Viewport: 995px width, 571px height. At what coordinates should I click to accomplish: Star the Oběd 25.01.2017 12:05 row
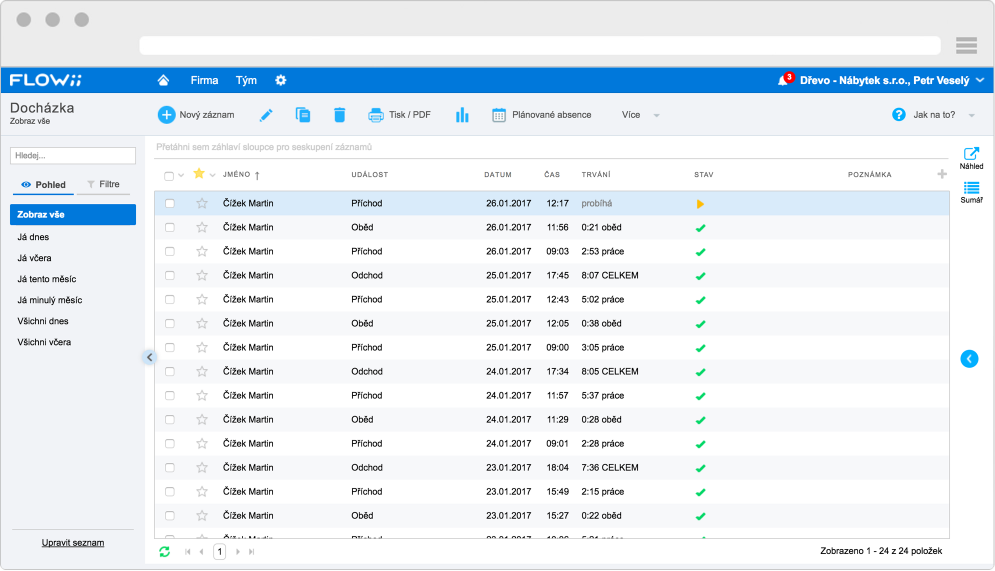point(202,324)
